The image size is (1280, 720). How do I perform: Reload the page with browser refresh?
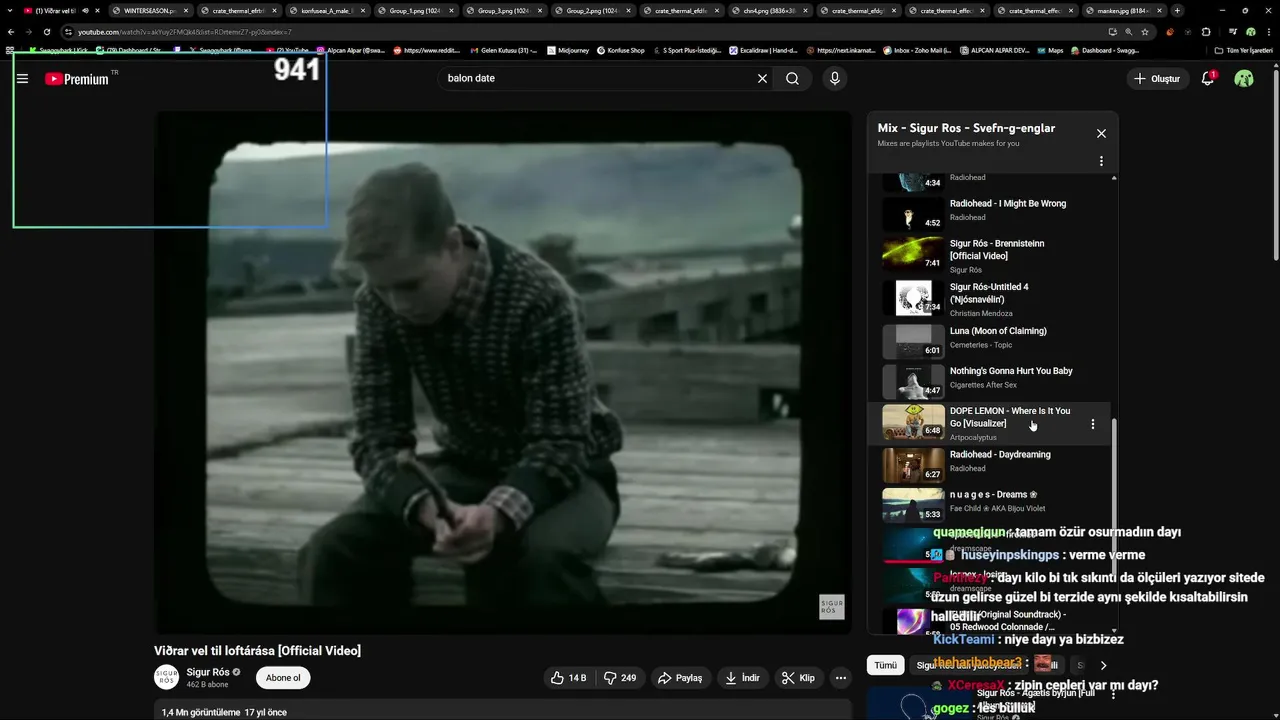(46, 32)
